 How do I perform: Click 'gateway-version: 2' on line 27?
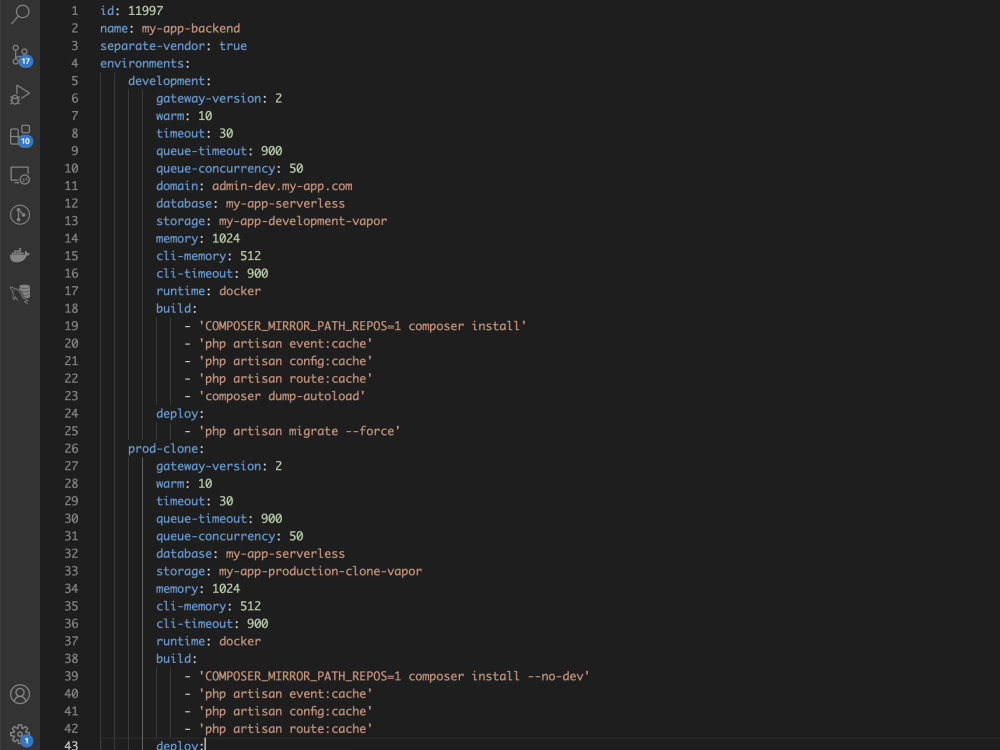[219, 466]
